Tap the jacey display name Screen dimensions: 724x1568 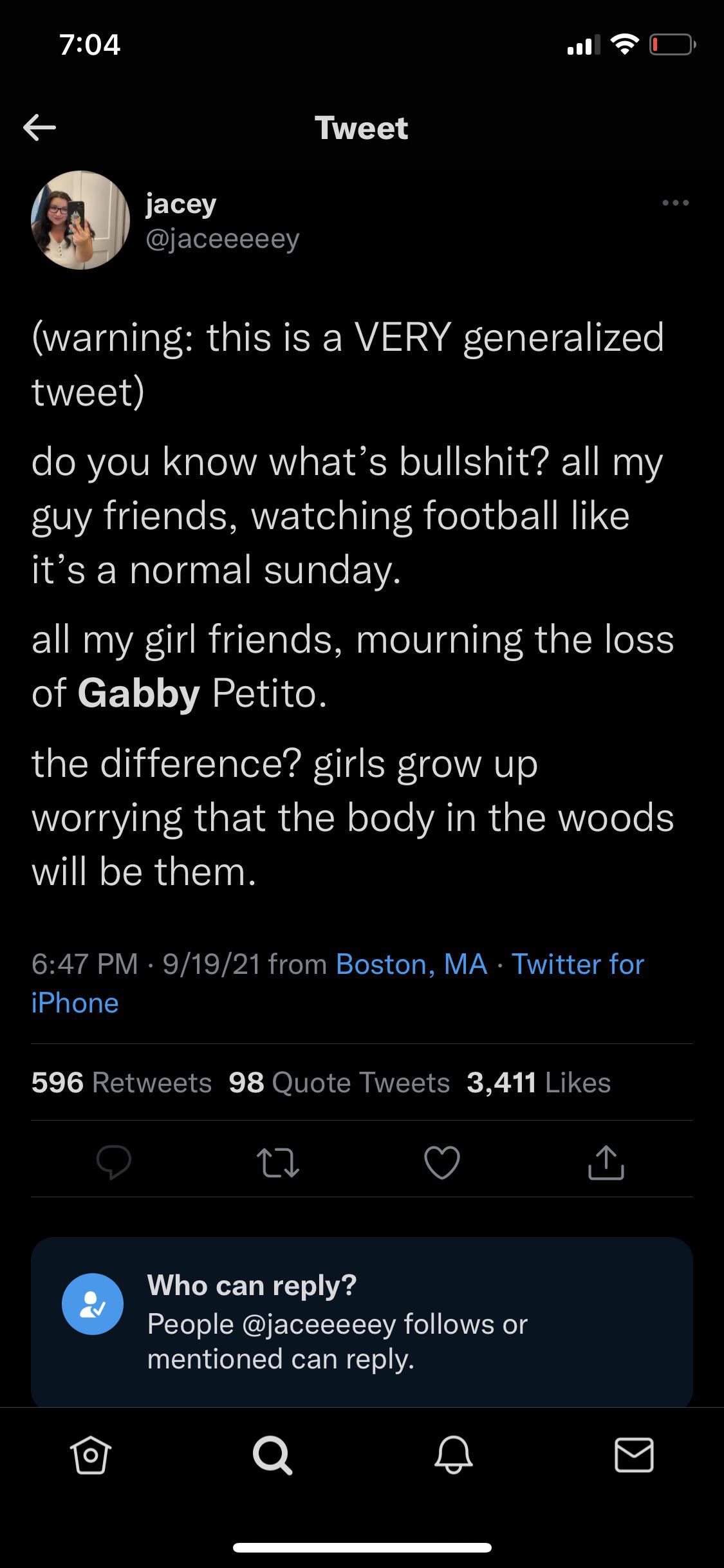point(181,203)
